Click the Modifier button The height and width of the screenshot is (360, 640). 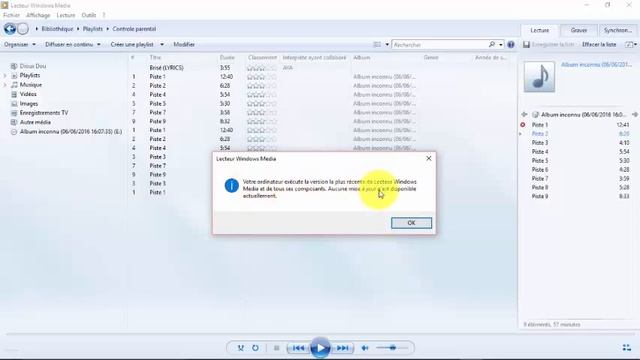tap(184, 44)
